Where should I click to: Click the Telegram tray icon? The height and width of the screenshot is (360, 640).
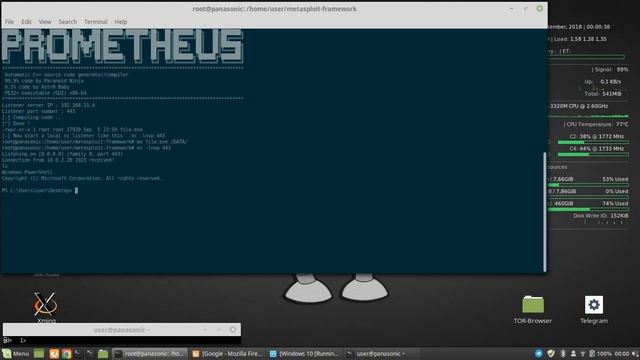(x=539, y=353)
